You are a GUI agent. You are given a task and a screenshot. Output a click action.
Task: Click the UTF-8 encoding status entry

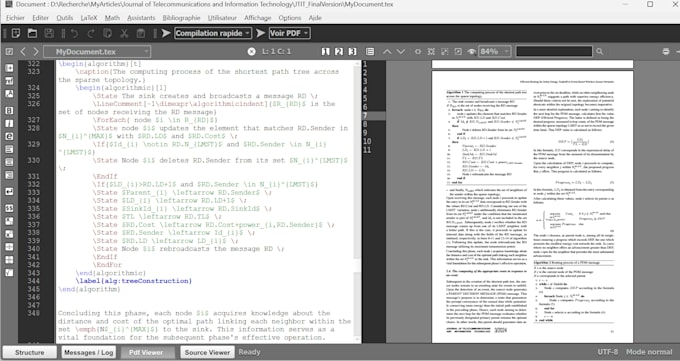coord(608,352)
